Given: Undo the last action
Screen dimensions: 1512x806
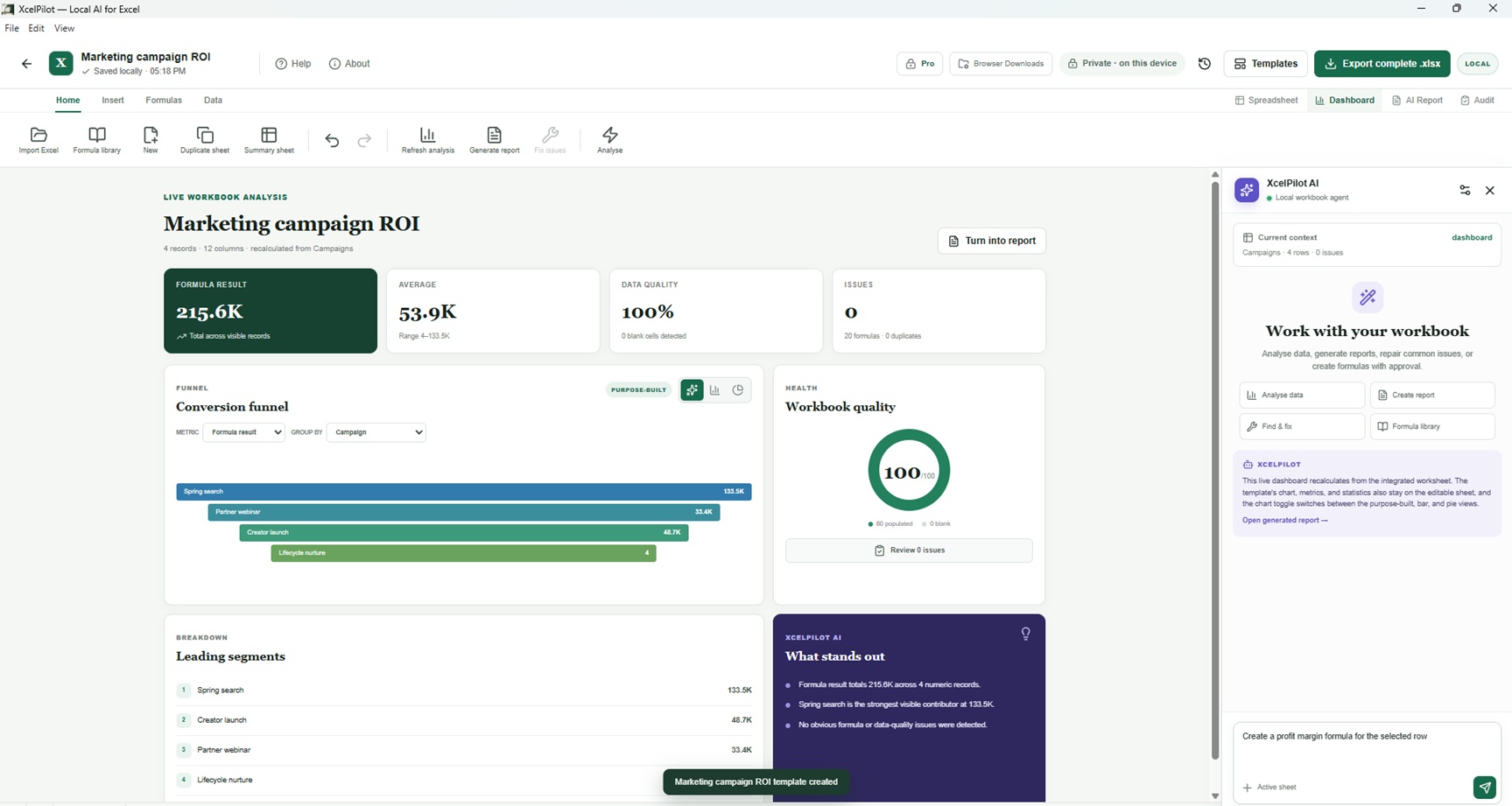Looking at the screenshot, I should [x=332, y=140].
